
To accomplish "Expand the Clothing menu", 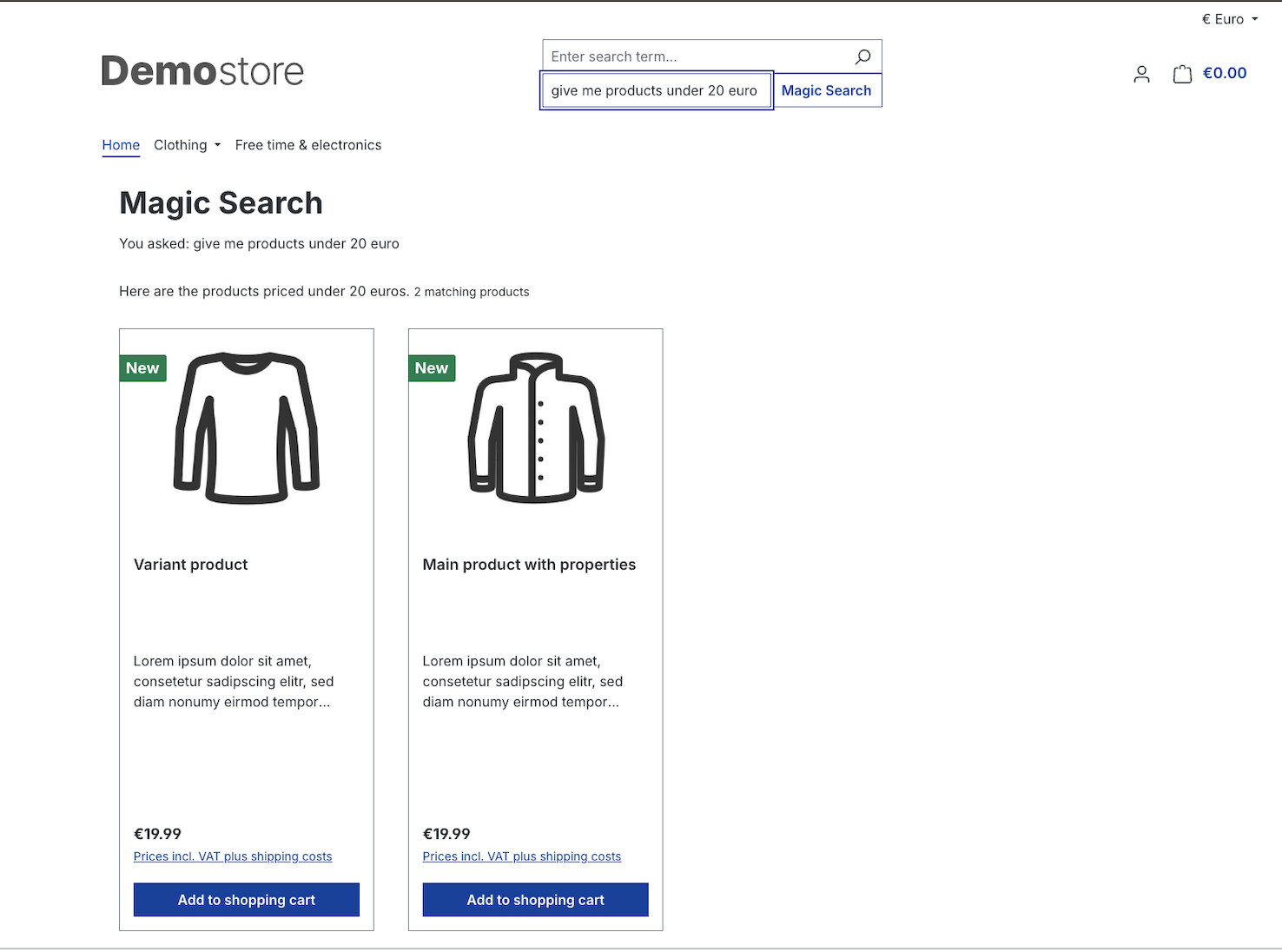I will pyautogui.click(x=188, y=145).
